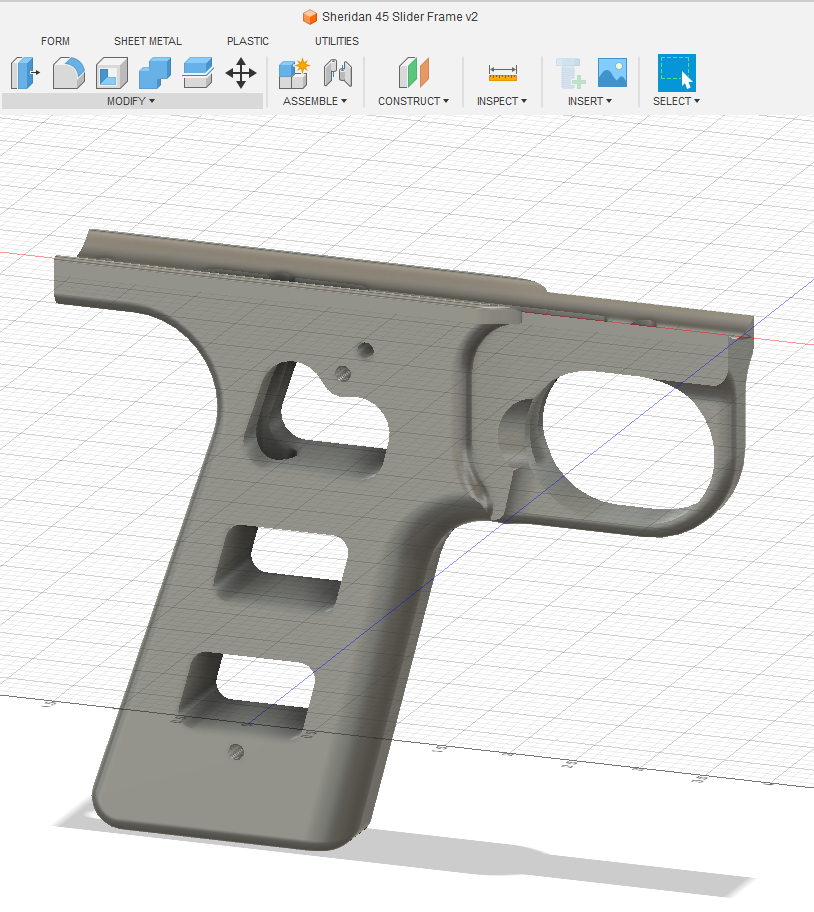Image resolution: width=814 pixels, height=912 pixels.
Task: Click the orange document cube icon
Action: coord(310,17)
